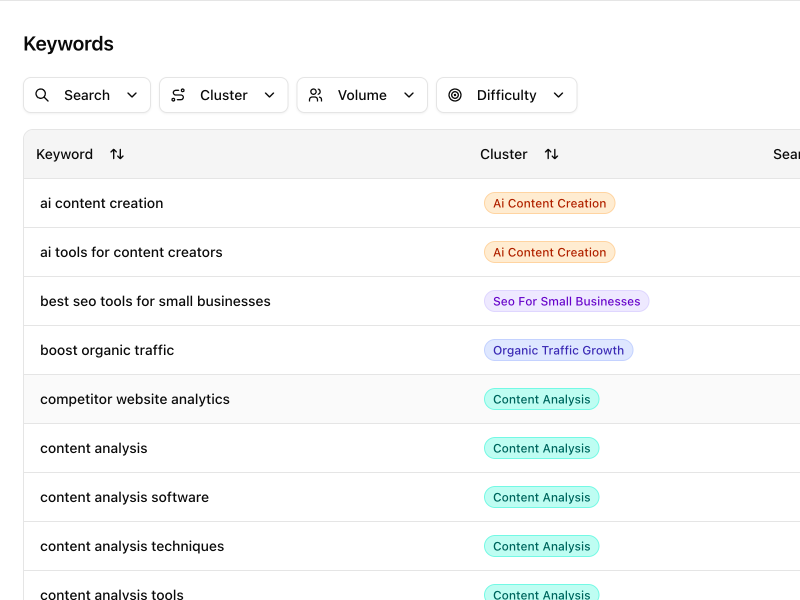Click the 'boost organic traffic' keyword
The image size is (800, 600).
(x=107, y=350)
